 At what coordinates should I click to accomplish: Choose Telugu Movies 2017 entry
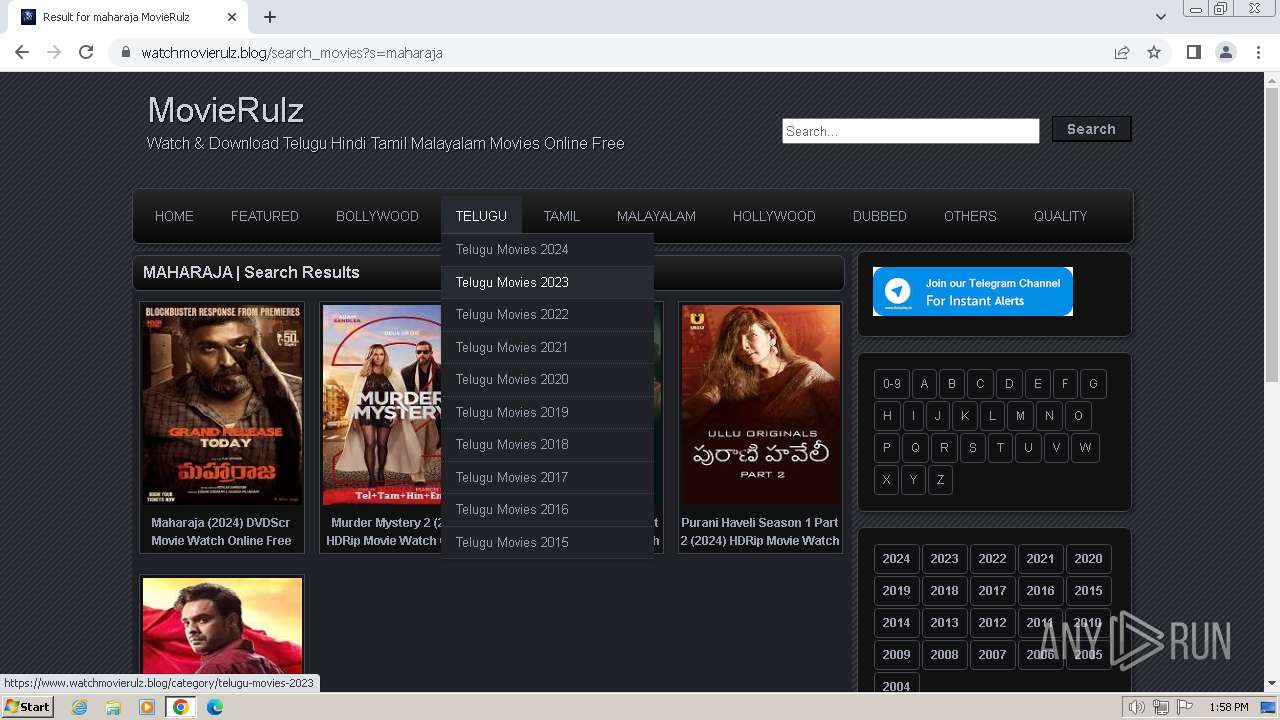coord(547,477)
